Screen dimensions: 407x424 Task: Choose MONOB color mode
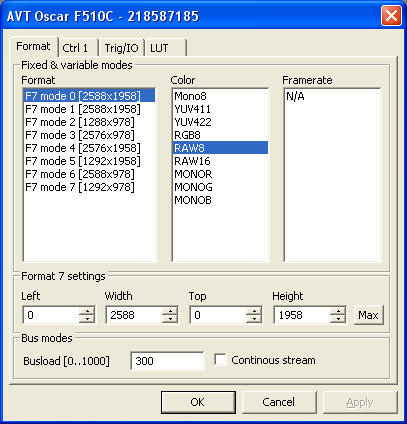pyautogui.click(x=220, y=200)
